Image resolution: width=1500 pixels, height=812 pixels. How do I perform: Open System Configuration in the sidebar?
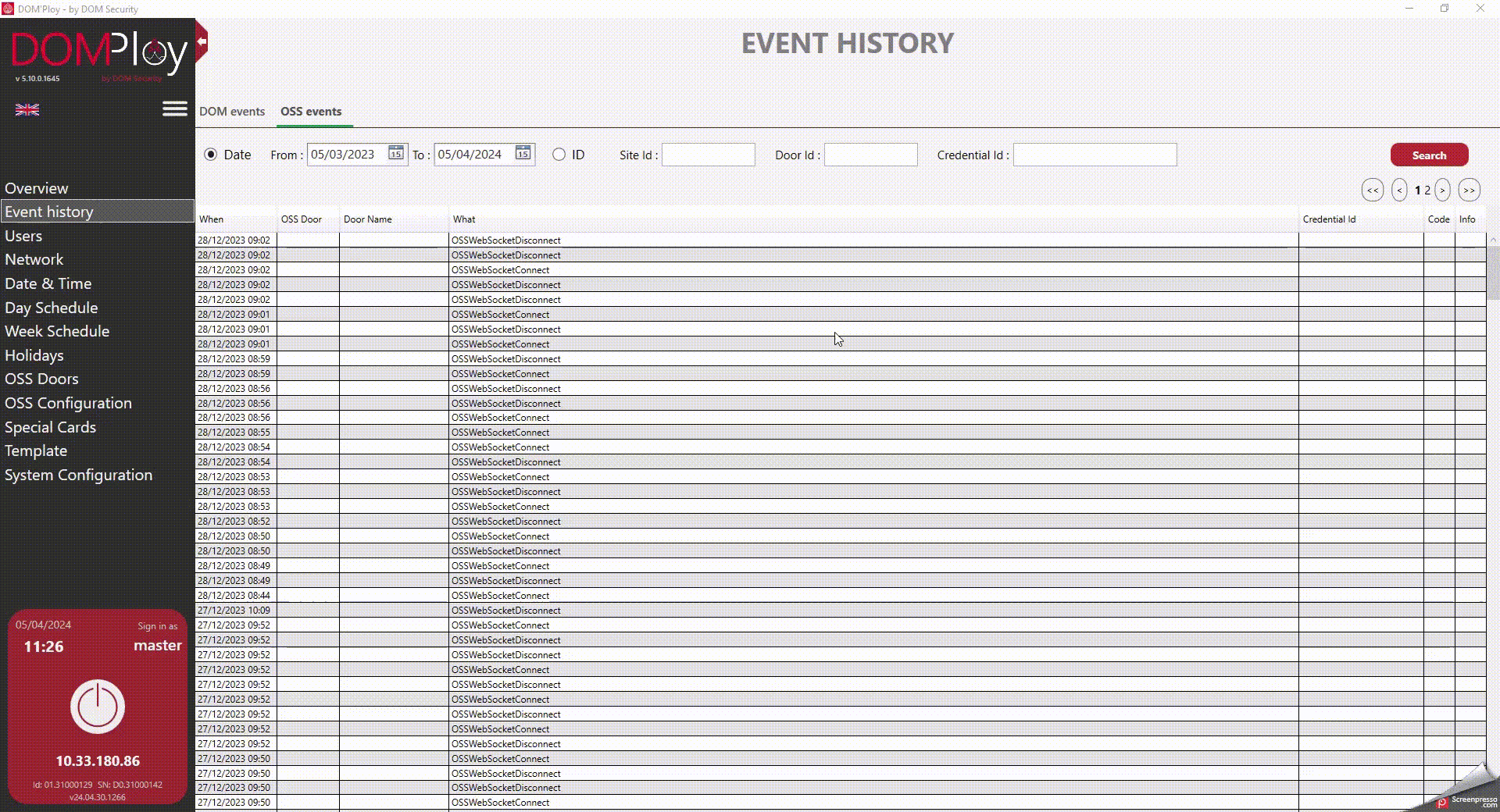pos(79,475)
